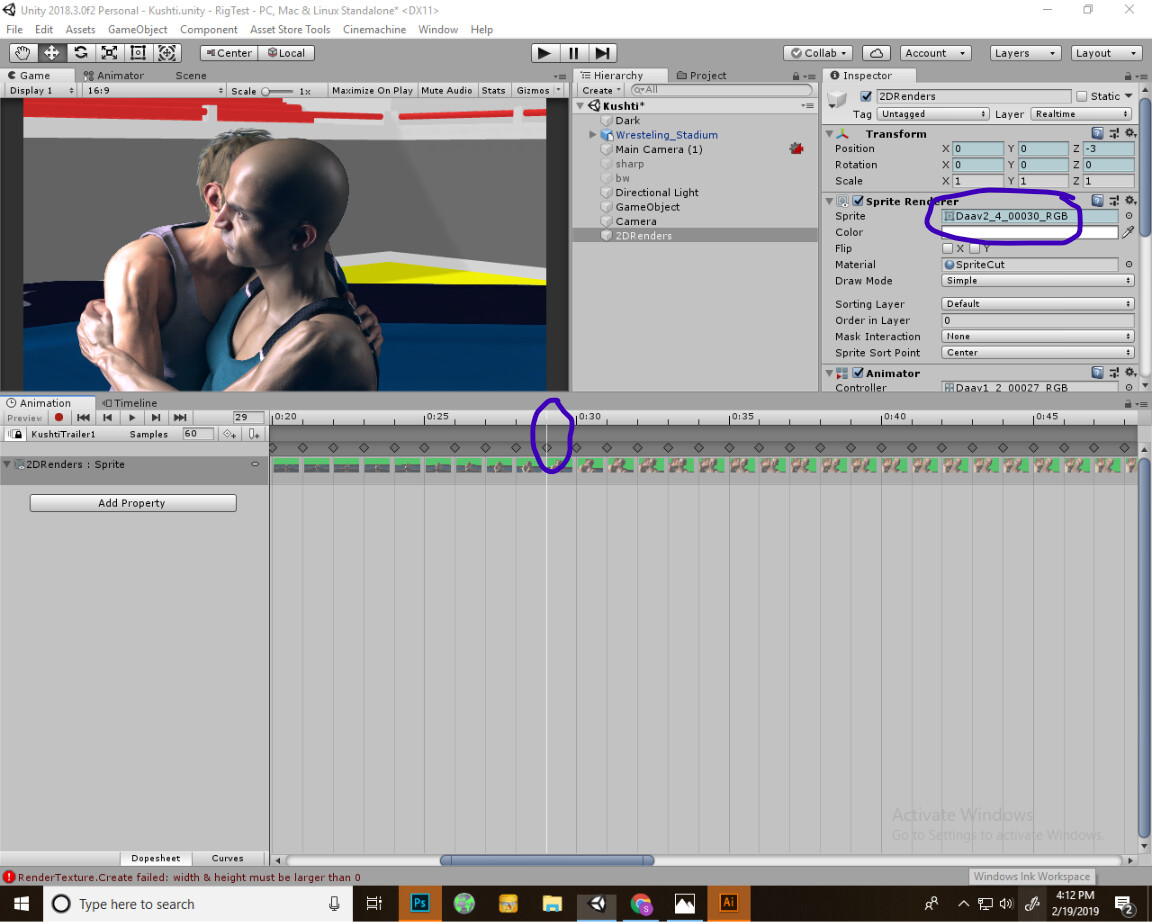Open the GameObject menu
The height and width of the screenshot is (922, 1152).
pyautogui.click(x=137, y=29)
